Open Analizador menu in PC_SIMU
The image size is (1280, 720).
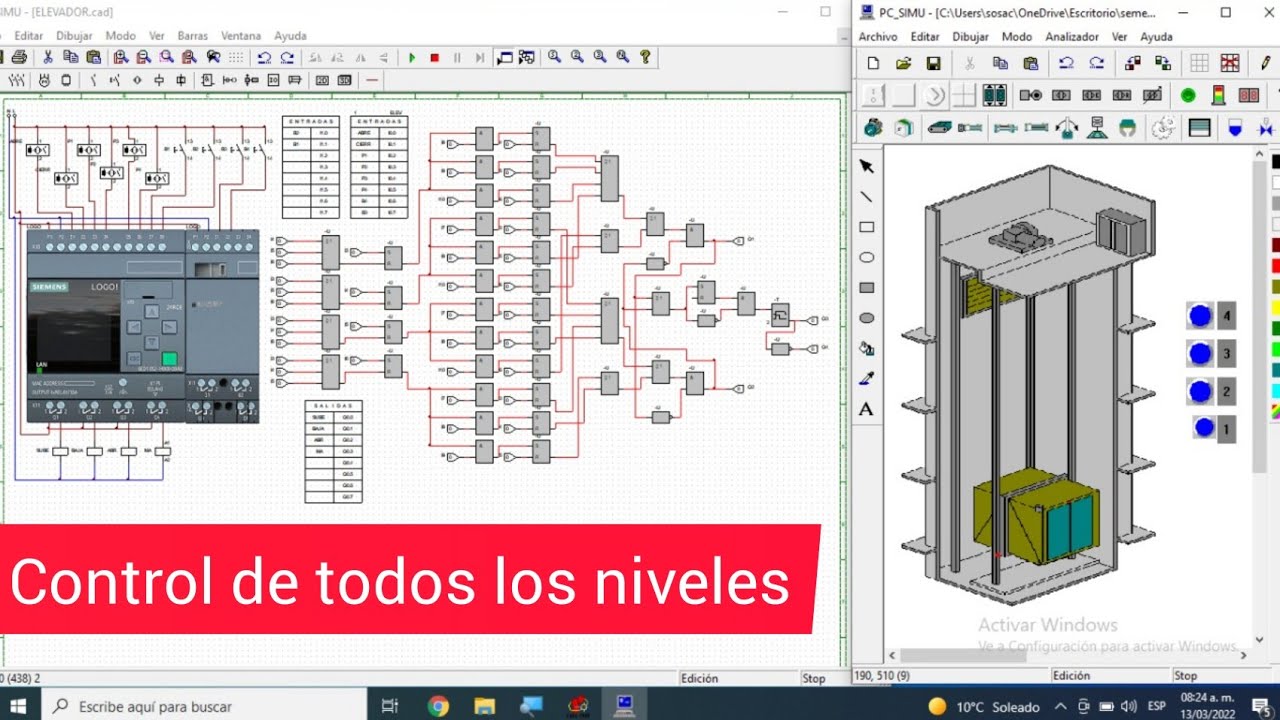tap(1071, 36)
